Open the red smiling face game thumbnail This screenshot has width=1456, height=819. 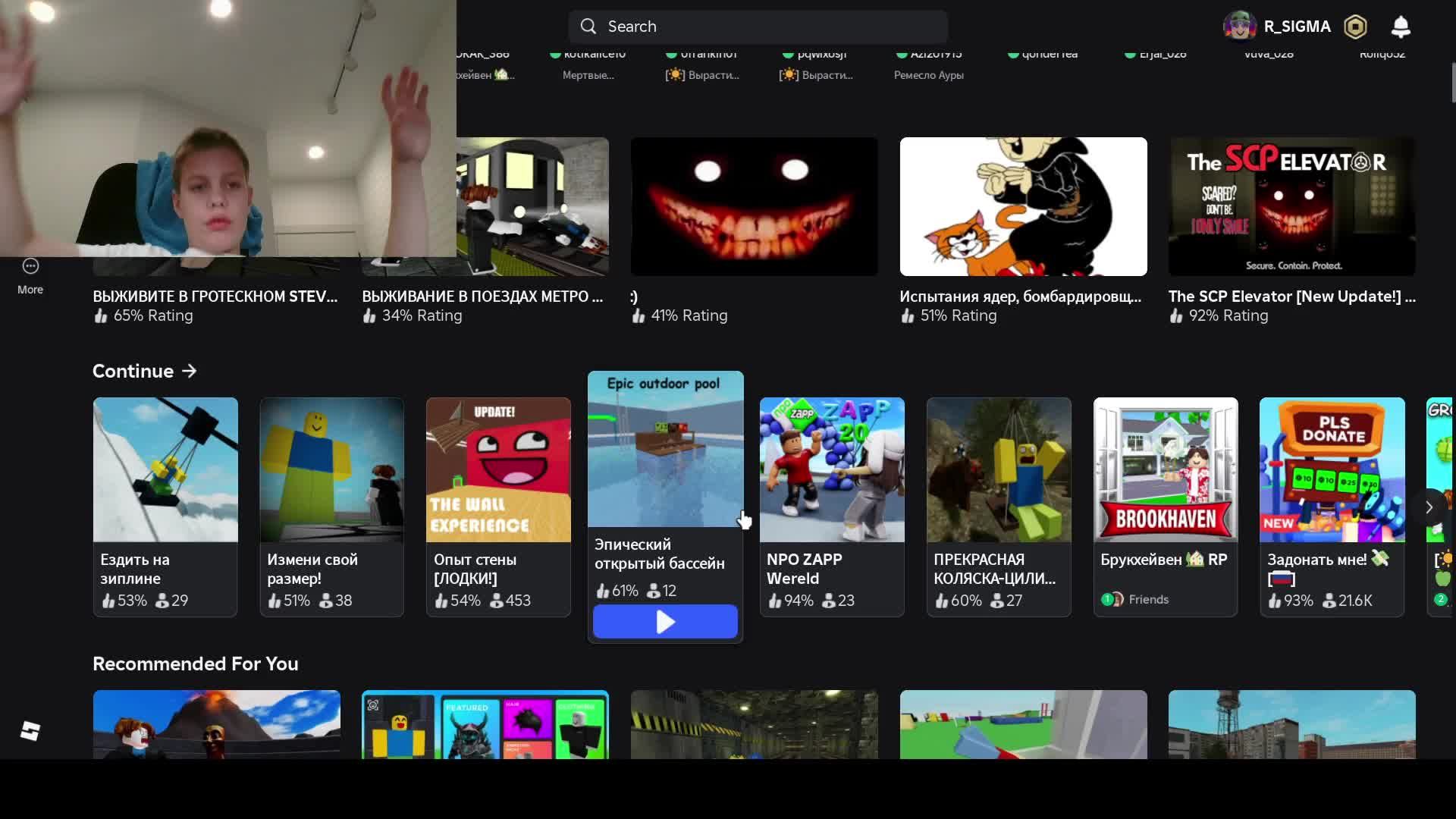[x=755, y=206]
